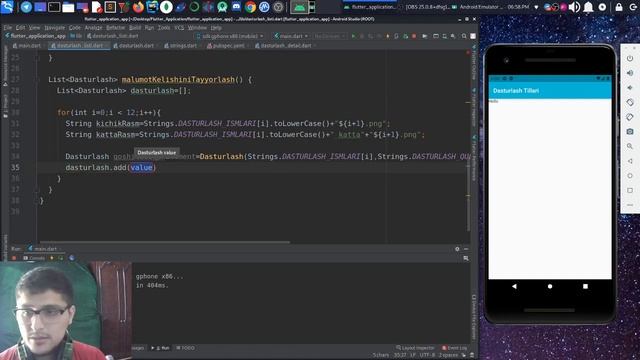Click the emulator sidebar overview square icon
Screen dimensions: 640x360
pyautogui.click(x=630, y=190)
